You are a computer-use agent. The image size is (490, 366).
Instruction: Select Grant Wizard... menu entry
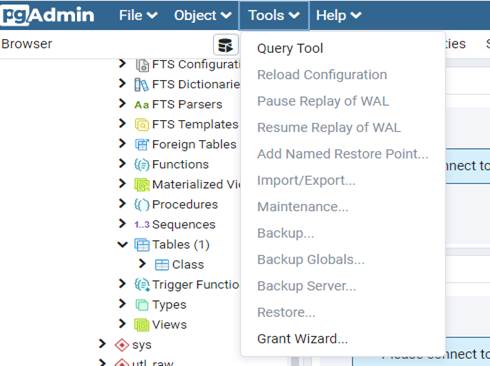[302, 339]
